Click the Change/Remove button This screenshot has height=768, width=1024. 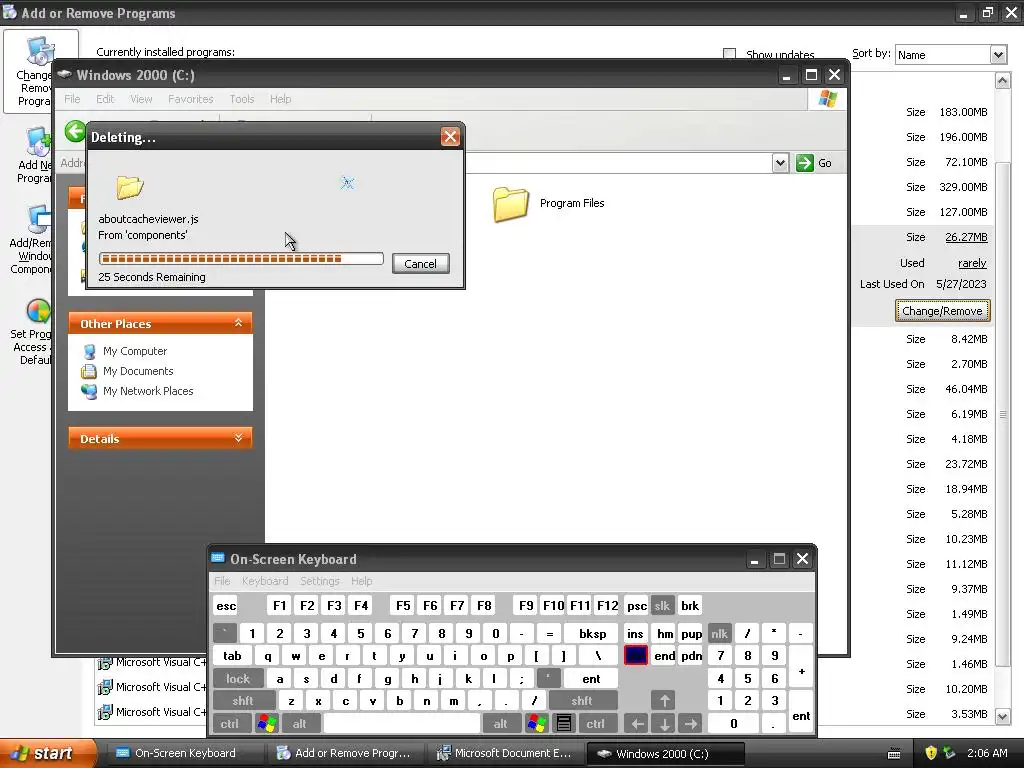942,311
